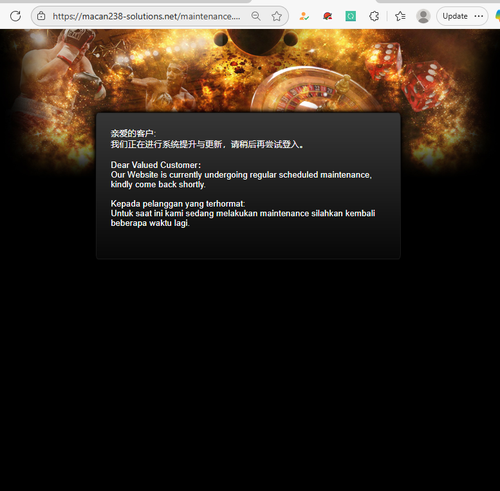This screenshot has height=491, width=500.
Task: Click the 'Kepada pelanggan yang terhormat:' text
Action: (178, 204)
